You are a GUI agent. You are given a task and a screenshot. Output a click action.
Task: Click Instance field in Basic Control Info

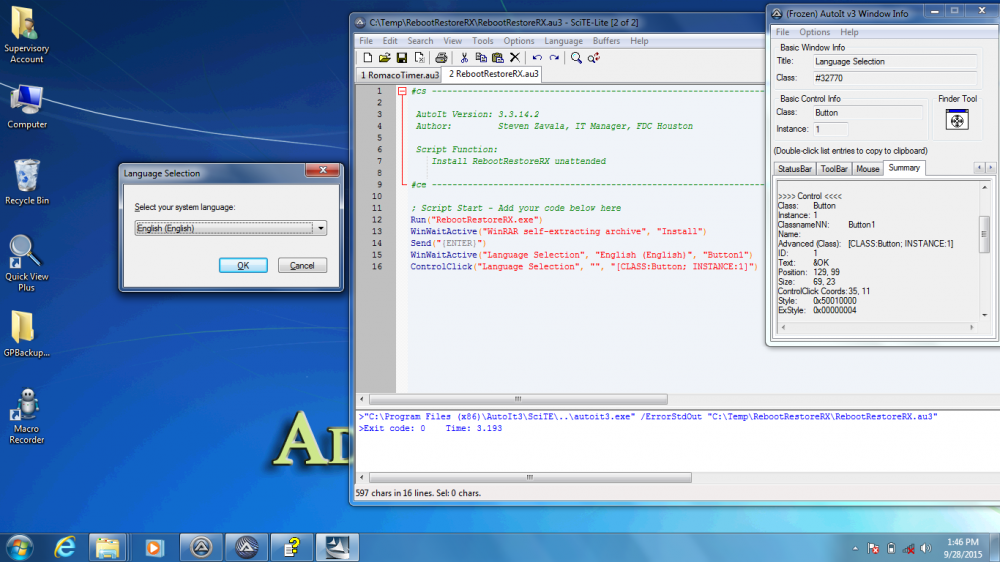tap(830, 129)
